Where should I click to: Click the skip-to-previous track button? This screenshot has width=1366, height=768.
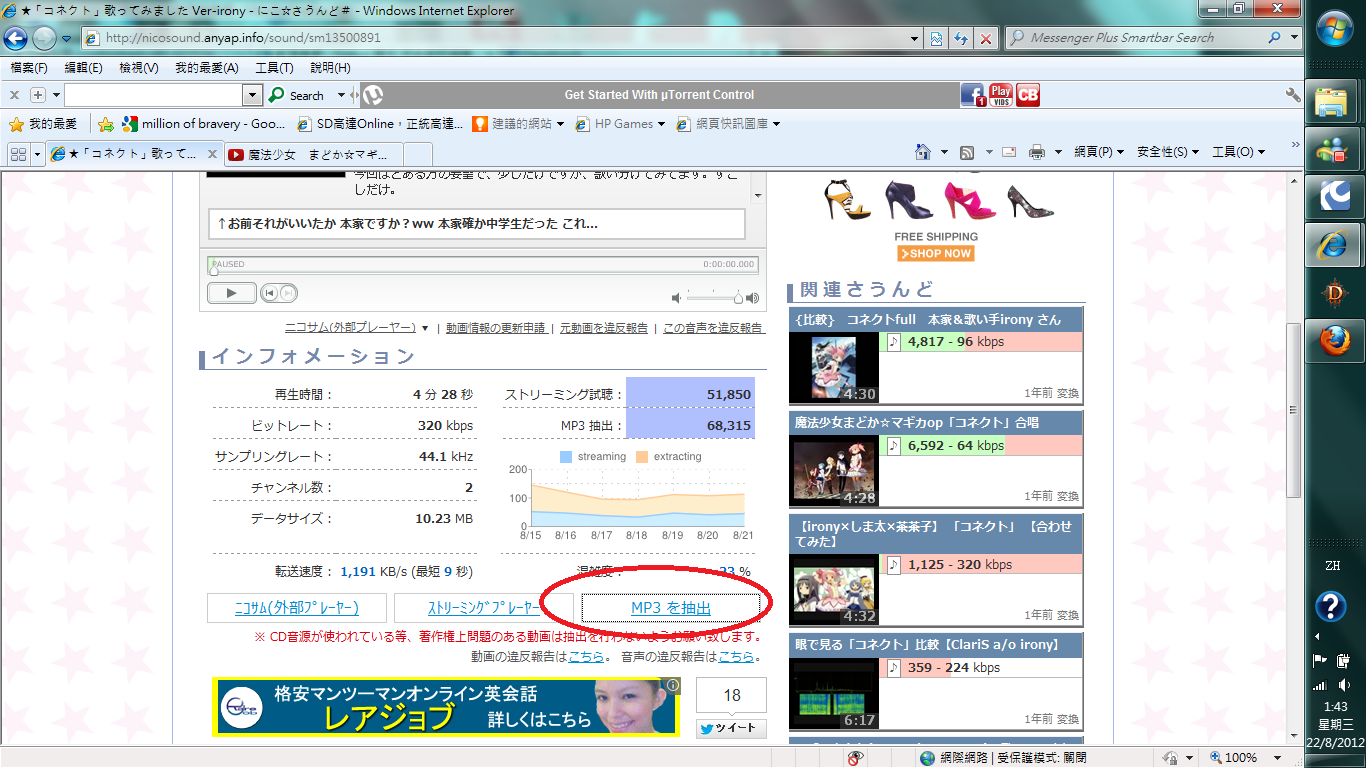(x=269, y=293)
